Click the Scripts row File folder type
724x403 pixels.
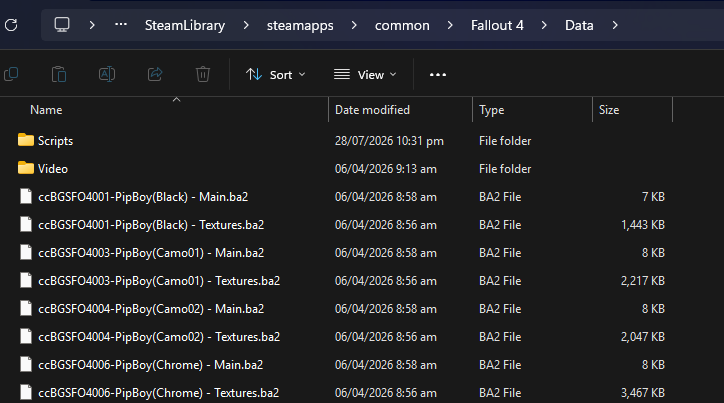click(505, 141)
